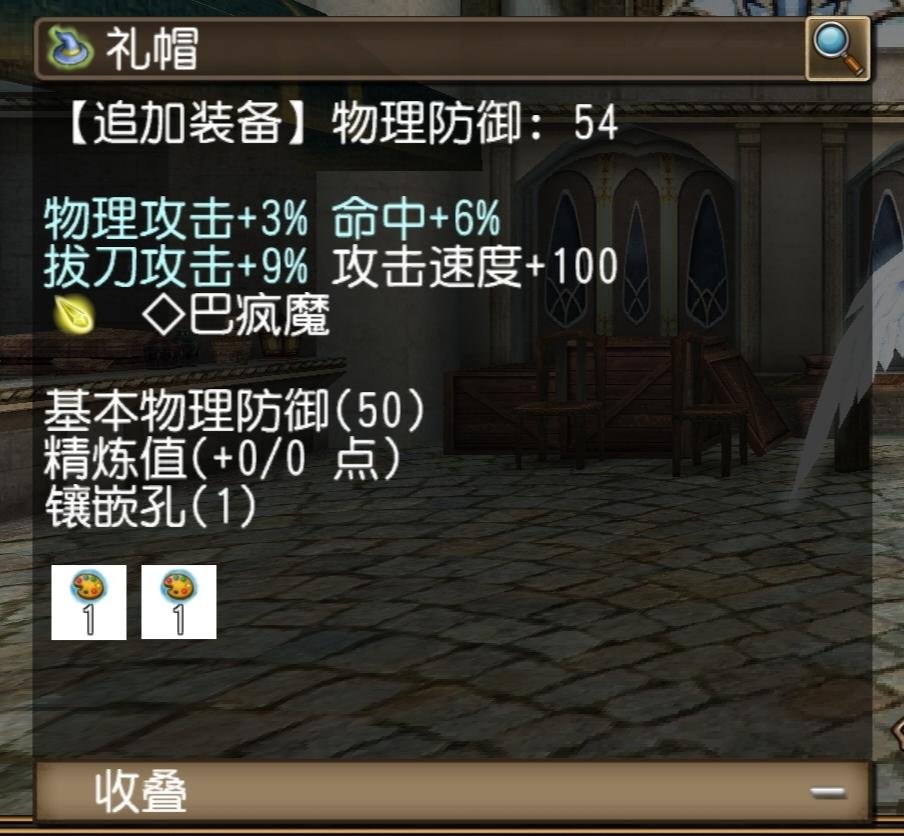Click the magnifying glass inspect icon
The width and height of the screenshot is (904, 836).
click(838, 48)
